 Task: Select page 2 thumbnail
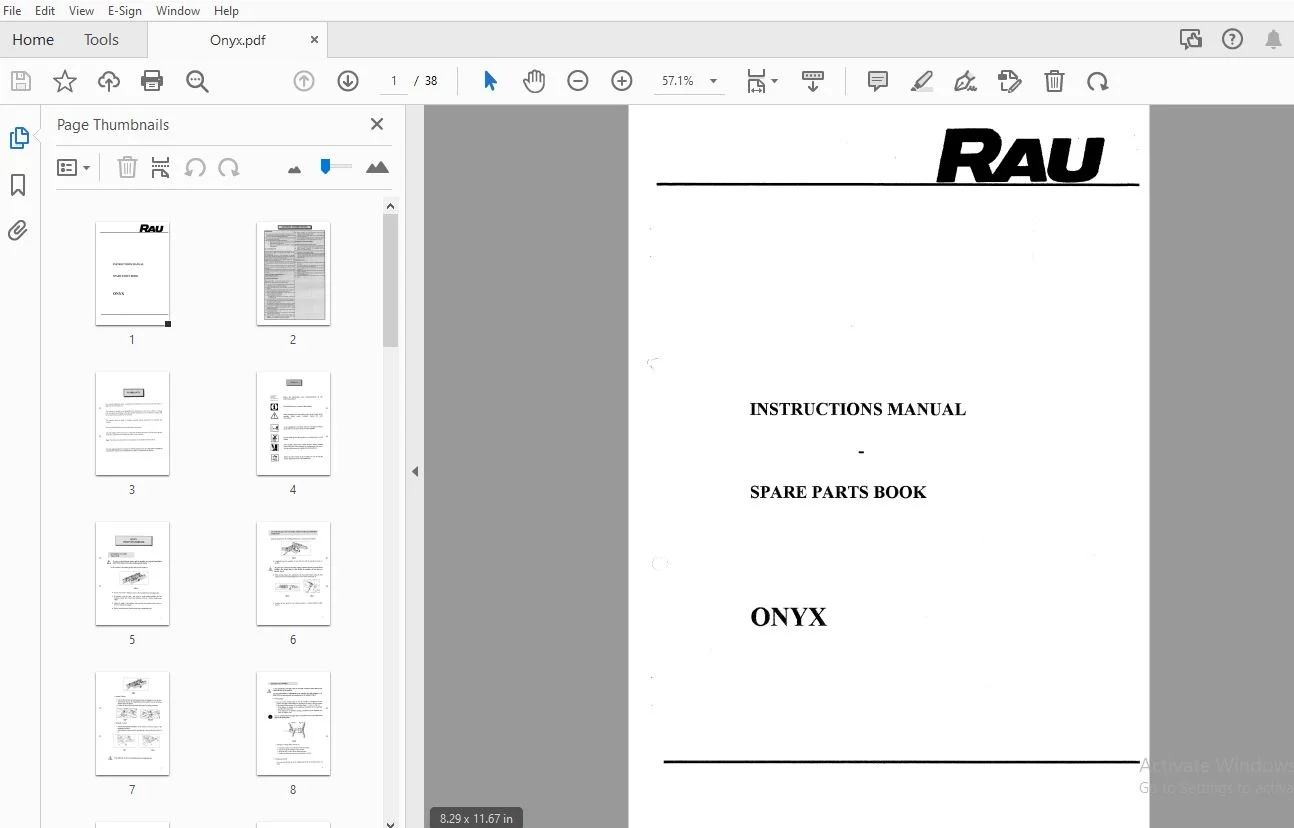(293, 273)
